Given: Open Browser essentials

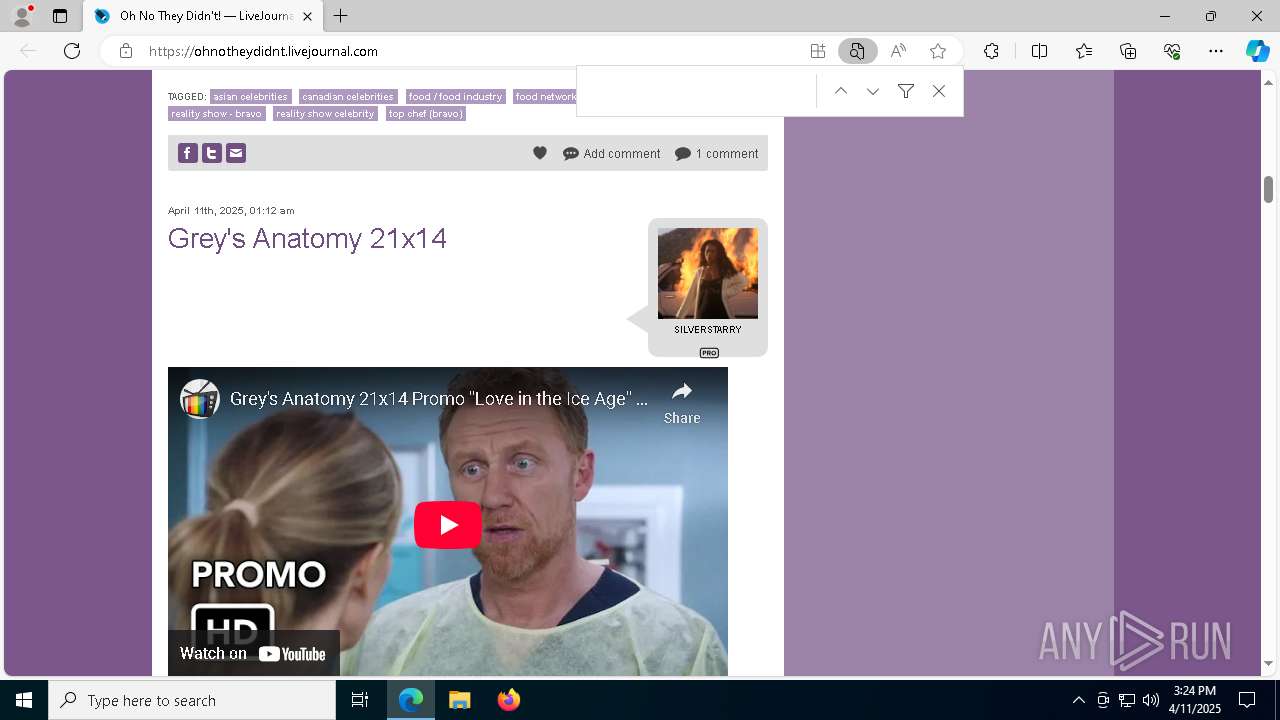Looking at the screenshot, I should pos(1172,51).
